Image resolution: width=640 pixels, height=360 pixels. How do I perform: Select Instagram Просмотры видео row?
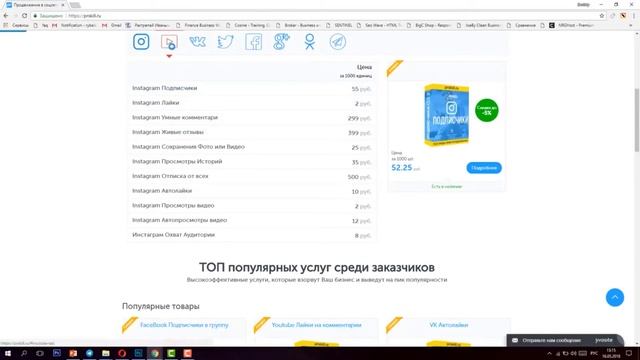point(251,206)
